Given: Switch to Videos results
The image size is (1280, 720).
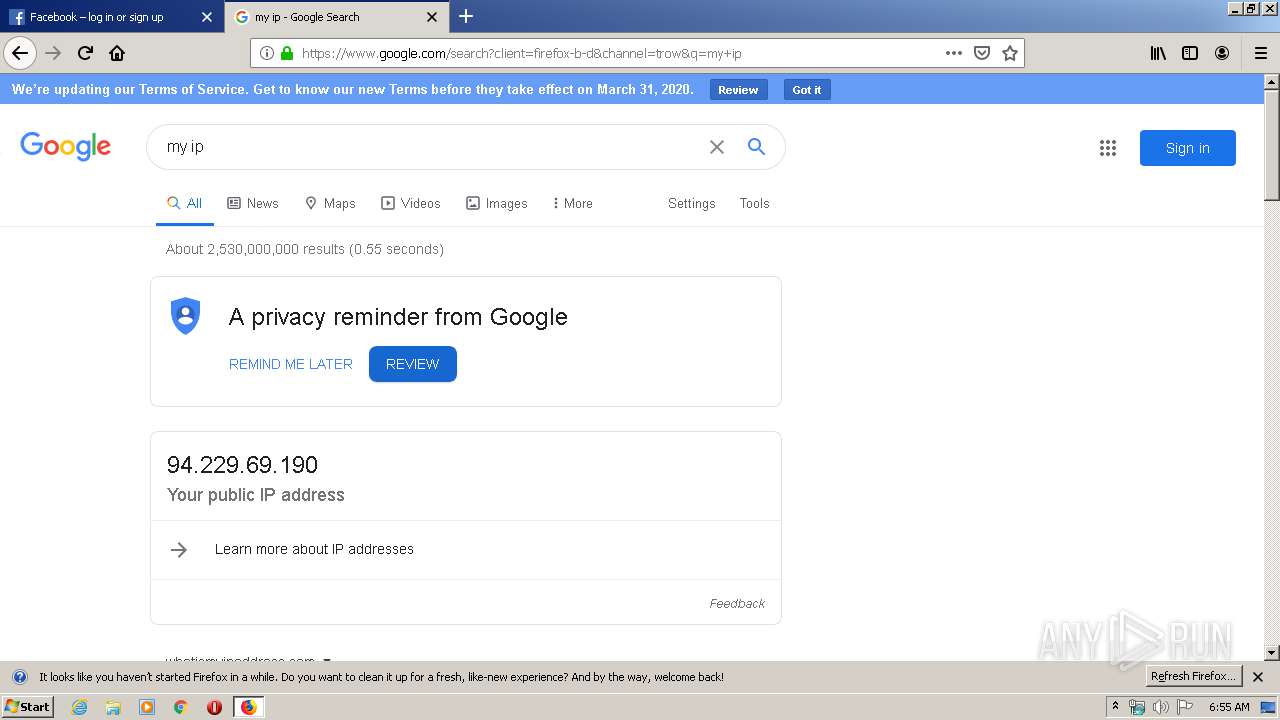Looking at the screenshot, I should tap(411, 203).
